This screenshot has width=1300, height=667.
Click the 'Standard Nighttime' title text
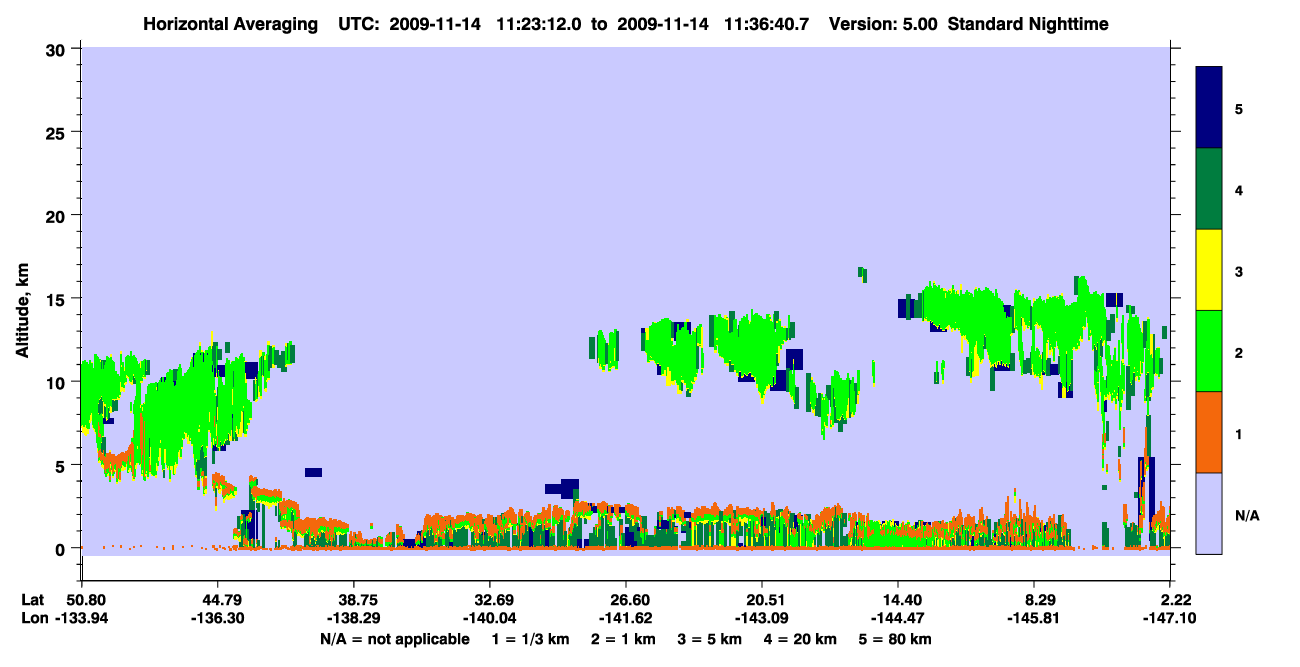coord(1029,24)
